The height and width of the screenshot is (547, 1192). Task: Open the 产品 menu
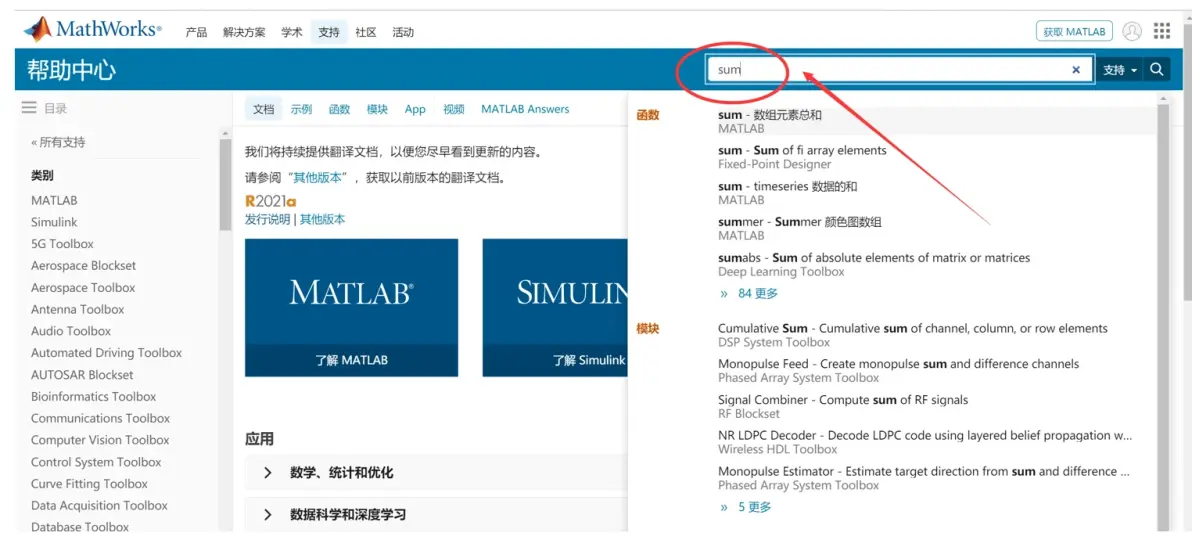(196, 32)
